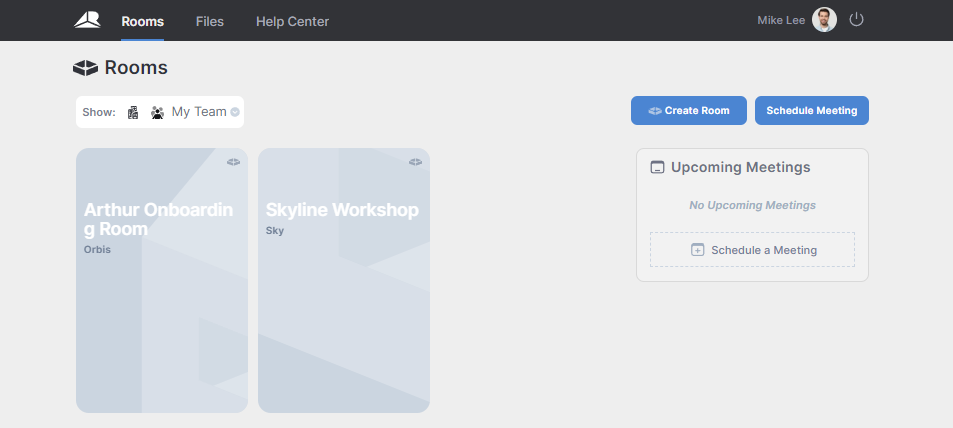Viewport: 953px width, 428px height.
Task: Click the Create Room button
Action: tap(689, 111)
